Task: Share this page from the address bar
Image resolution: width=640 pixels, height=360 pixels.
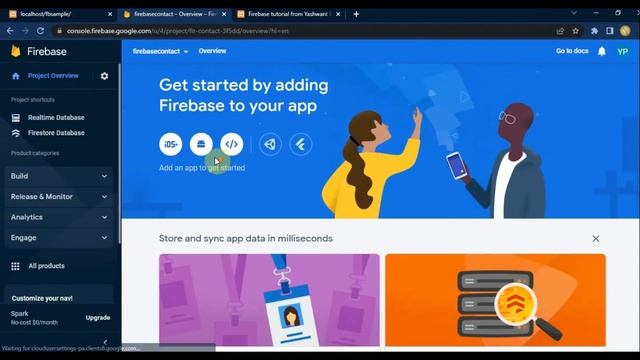Action: (560, 31)
